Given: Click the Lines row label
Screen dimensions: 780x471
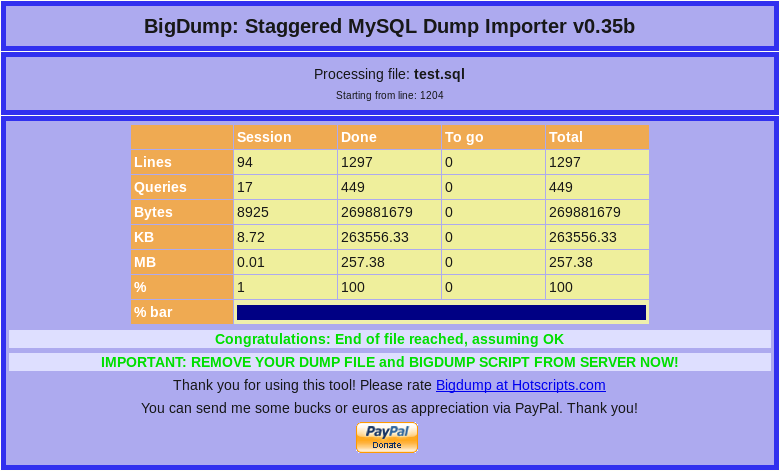Looking at the screenshot, I should (153, 162).
